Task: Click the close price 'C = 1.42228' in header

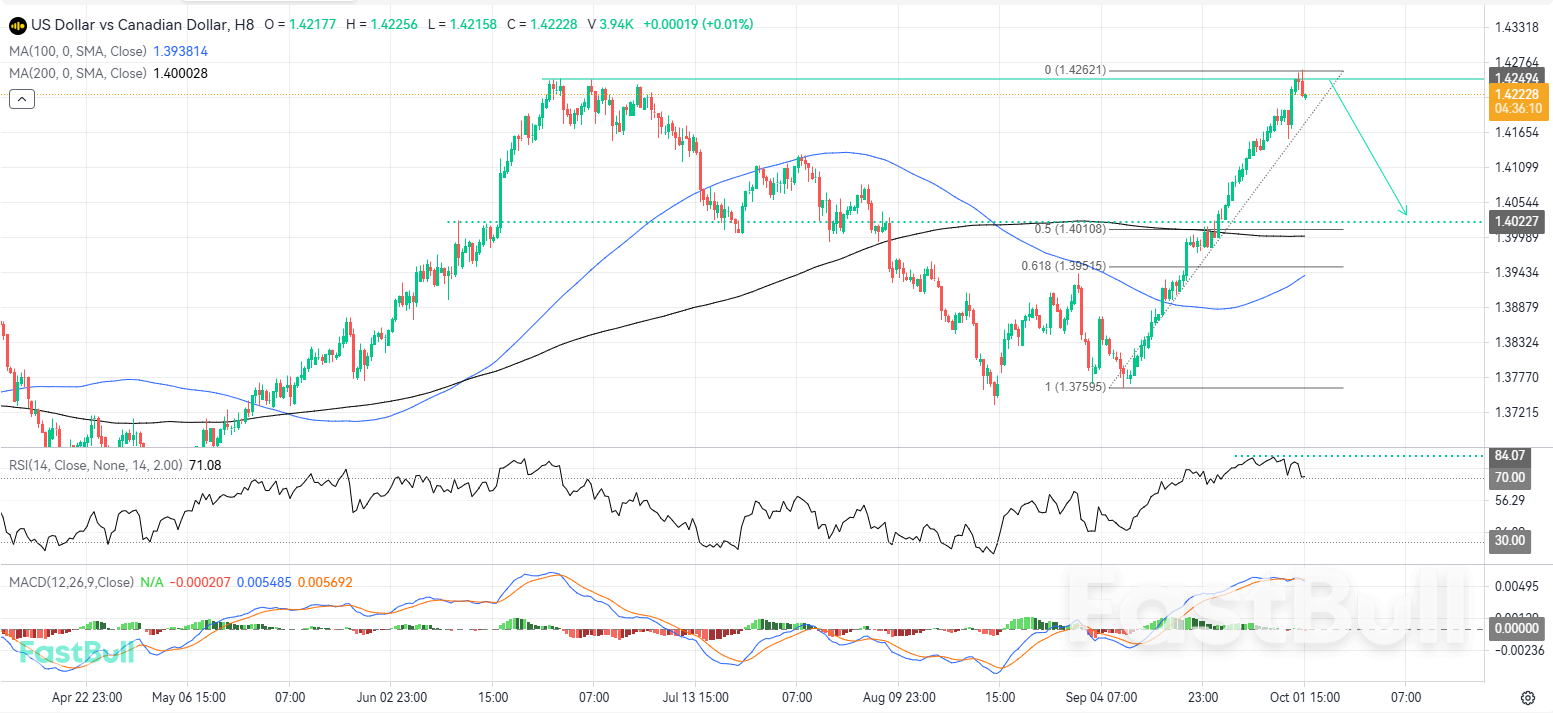Action: pos(543,24)
